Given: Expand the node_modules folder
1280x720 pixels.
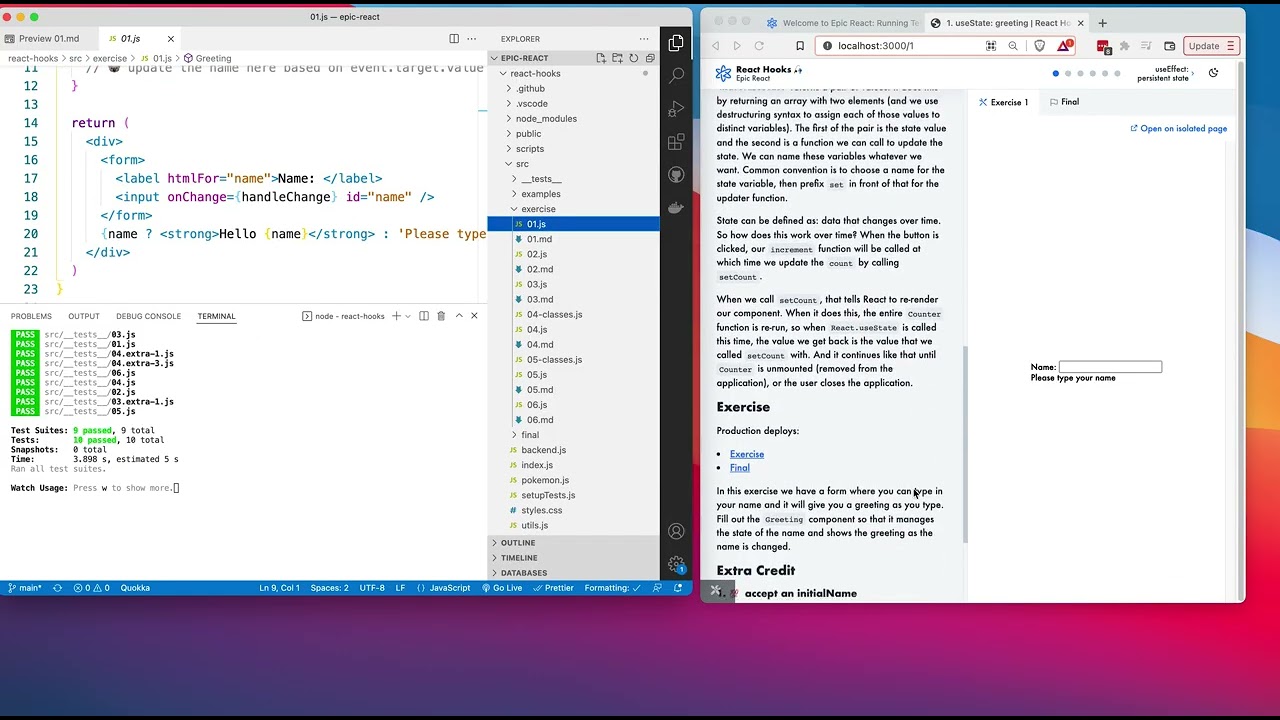Looking at the screenshot, I should (546, 119).
